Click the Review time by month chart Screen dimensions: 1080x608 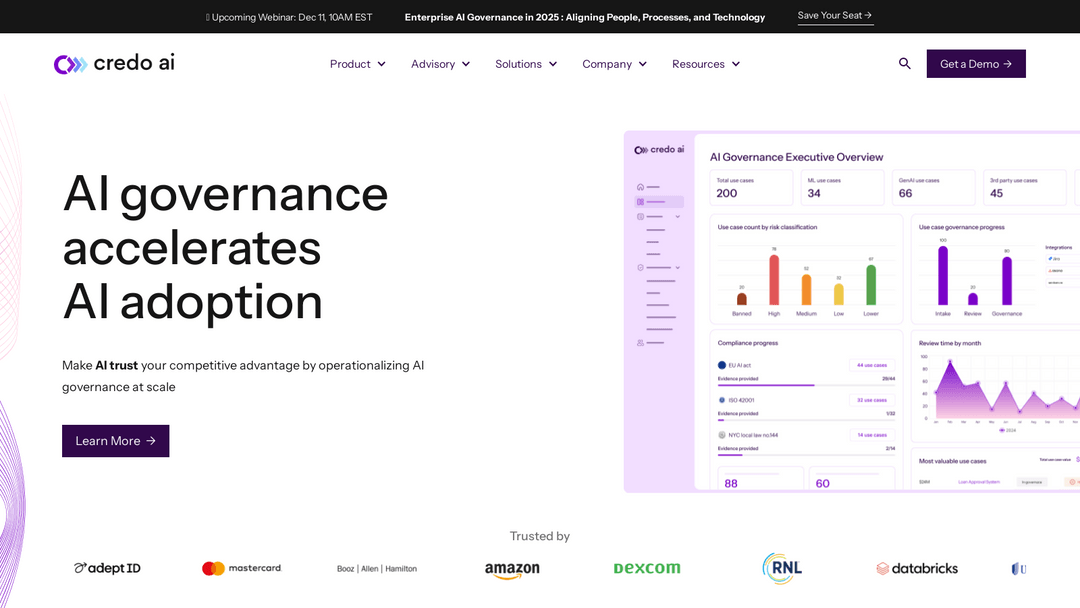pyautogui.click(x=999, y=389)
